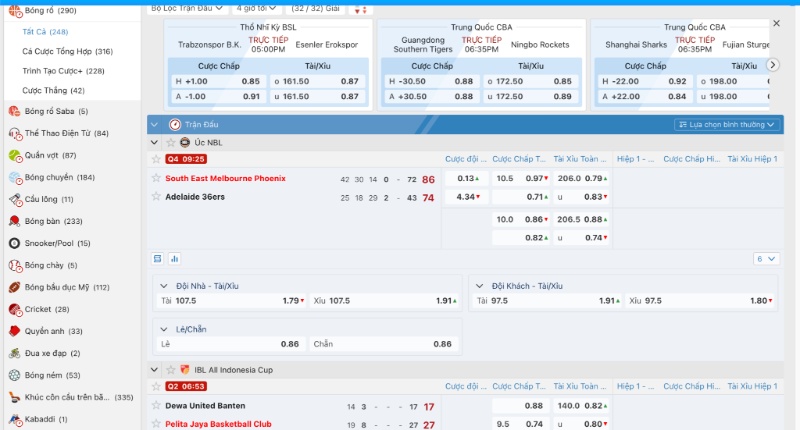Bet Xỉu 97.5 away total 1.80
Viewport: 800px width, 430px height.
tap(701, 301)
